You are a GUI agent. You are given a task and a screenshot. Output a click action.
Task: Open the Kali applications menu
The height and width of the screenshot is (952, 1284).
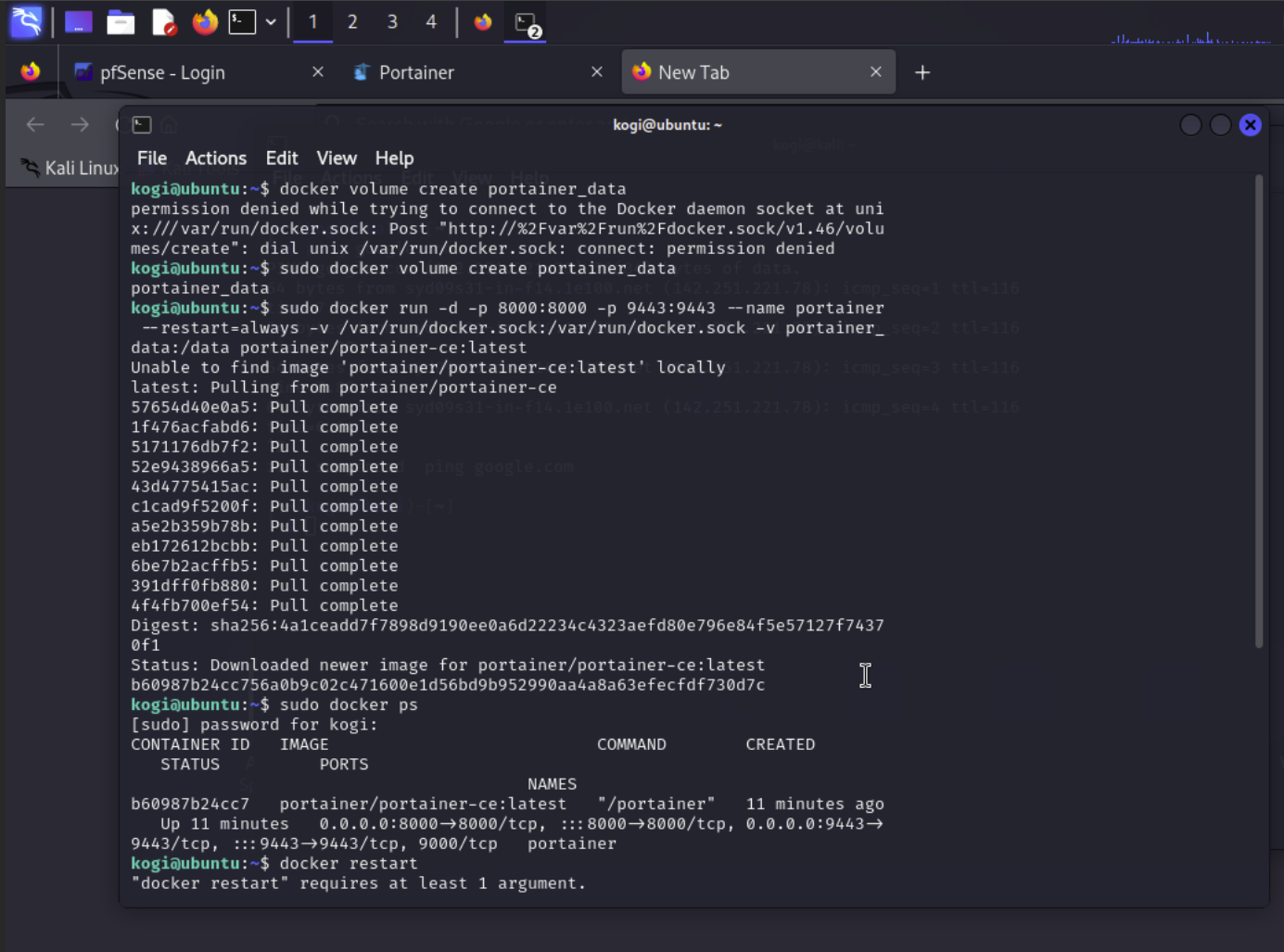[x=25, y=22]
